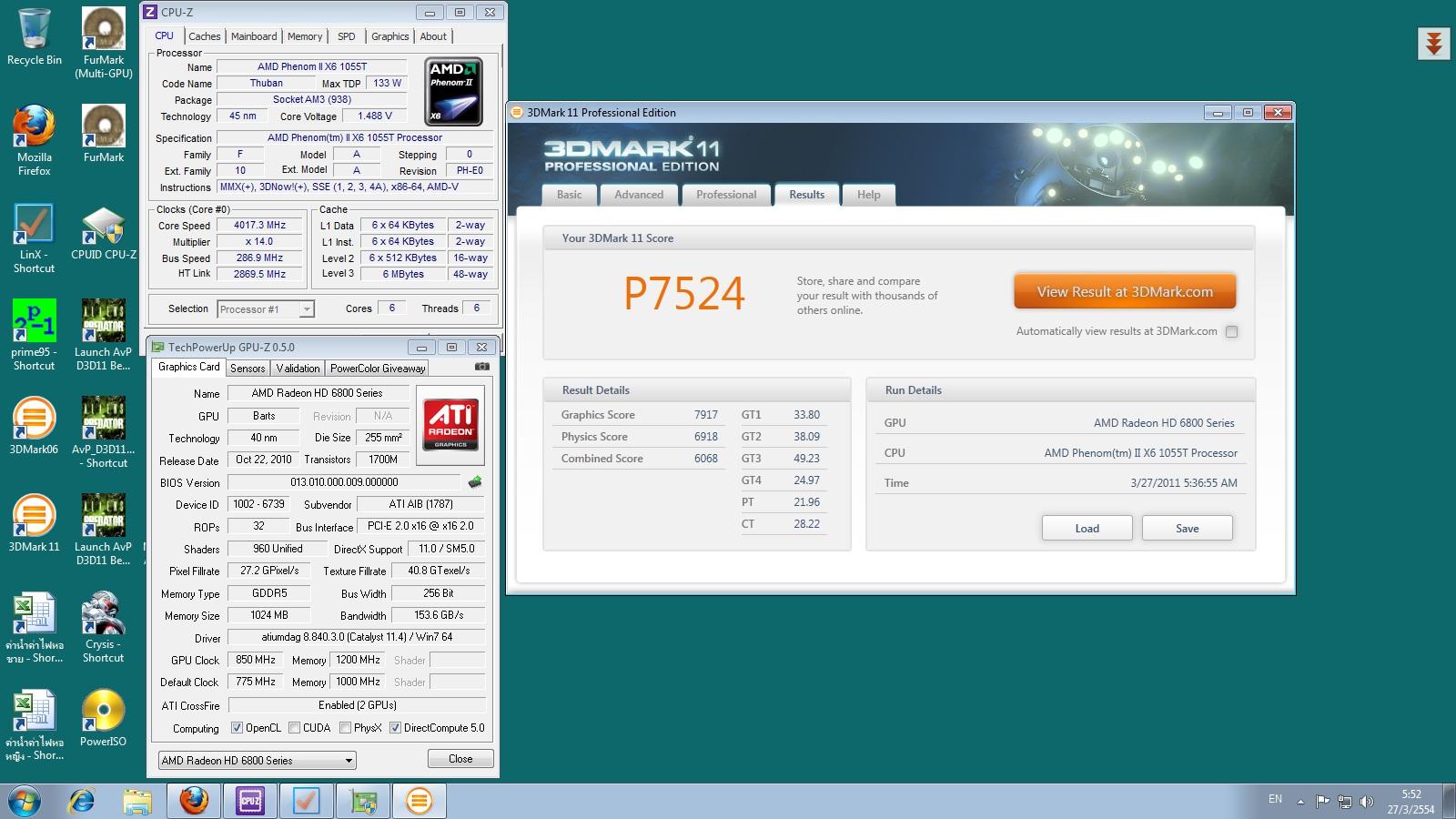Open Memory tab in CPU-Z

pyautogui.click(x=305, y=36)
